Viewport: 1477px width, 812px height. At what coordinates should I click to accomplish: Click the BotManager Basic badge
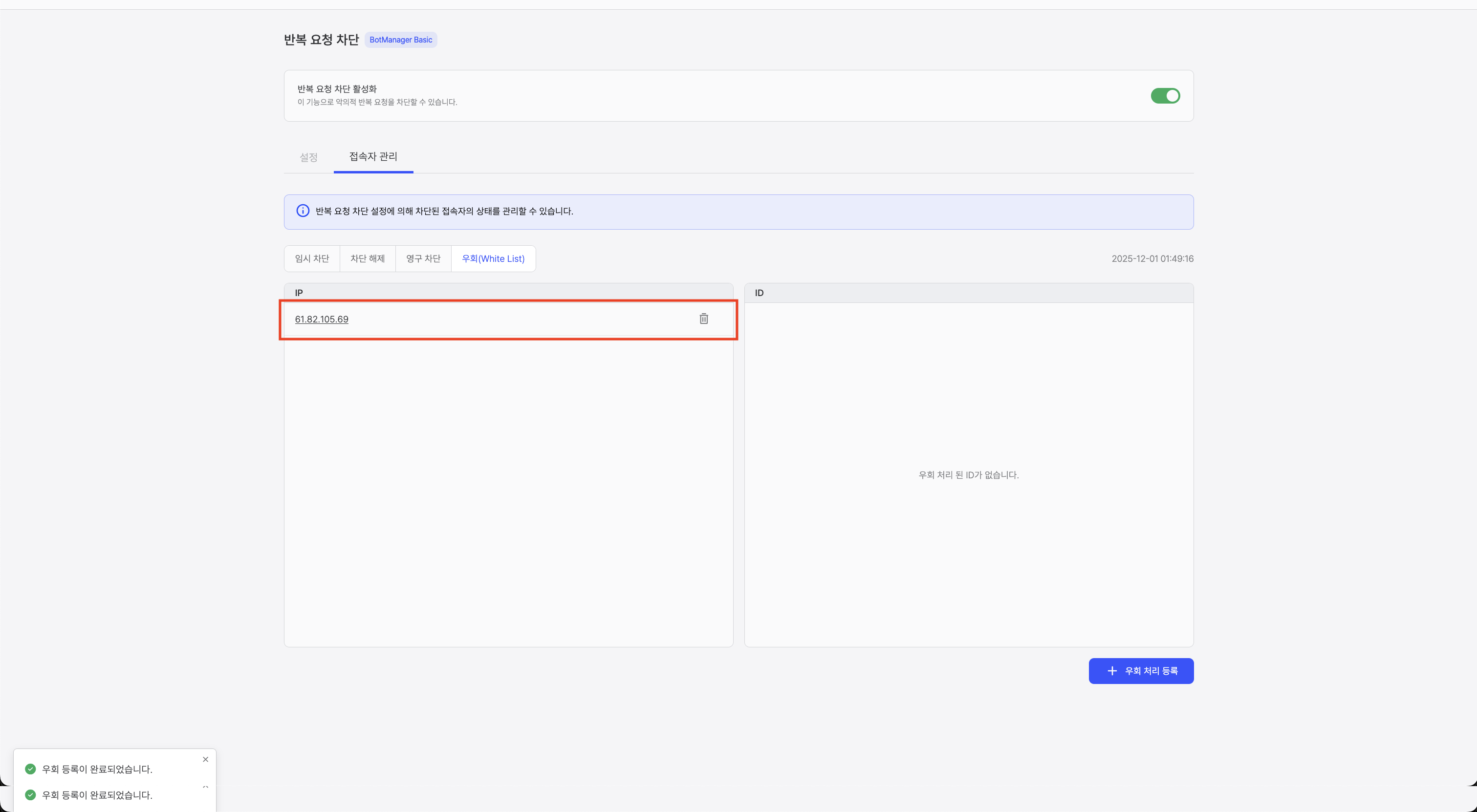click(x=401, y=40)
